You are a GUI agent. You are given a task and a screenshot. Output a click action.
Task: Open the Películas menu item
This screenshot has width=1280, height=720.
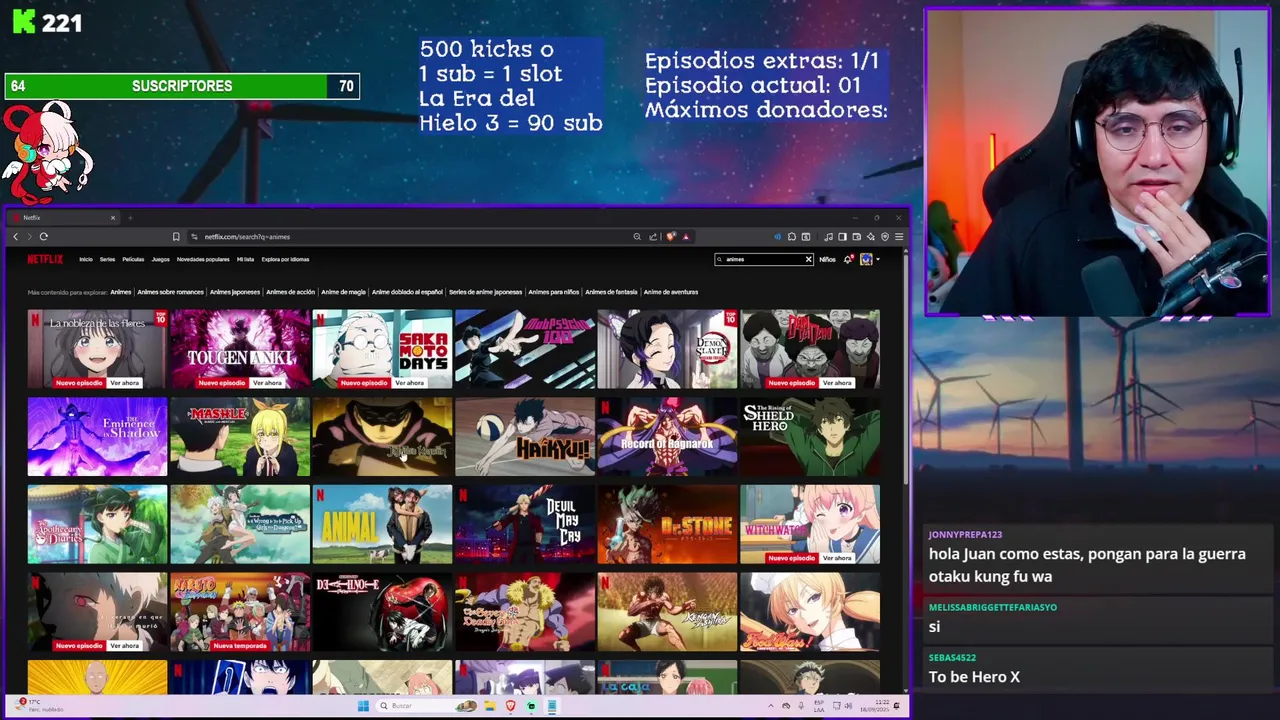pyautogui.click(x=133, y=259)
